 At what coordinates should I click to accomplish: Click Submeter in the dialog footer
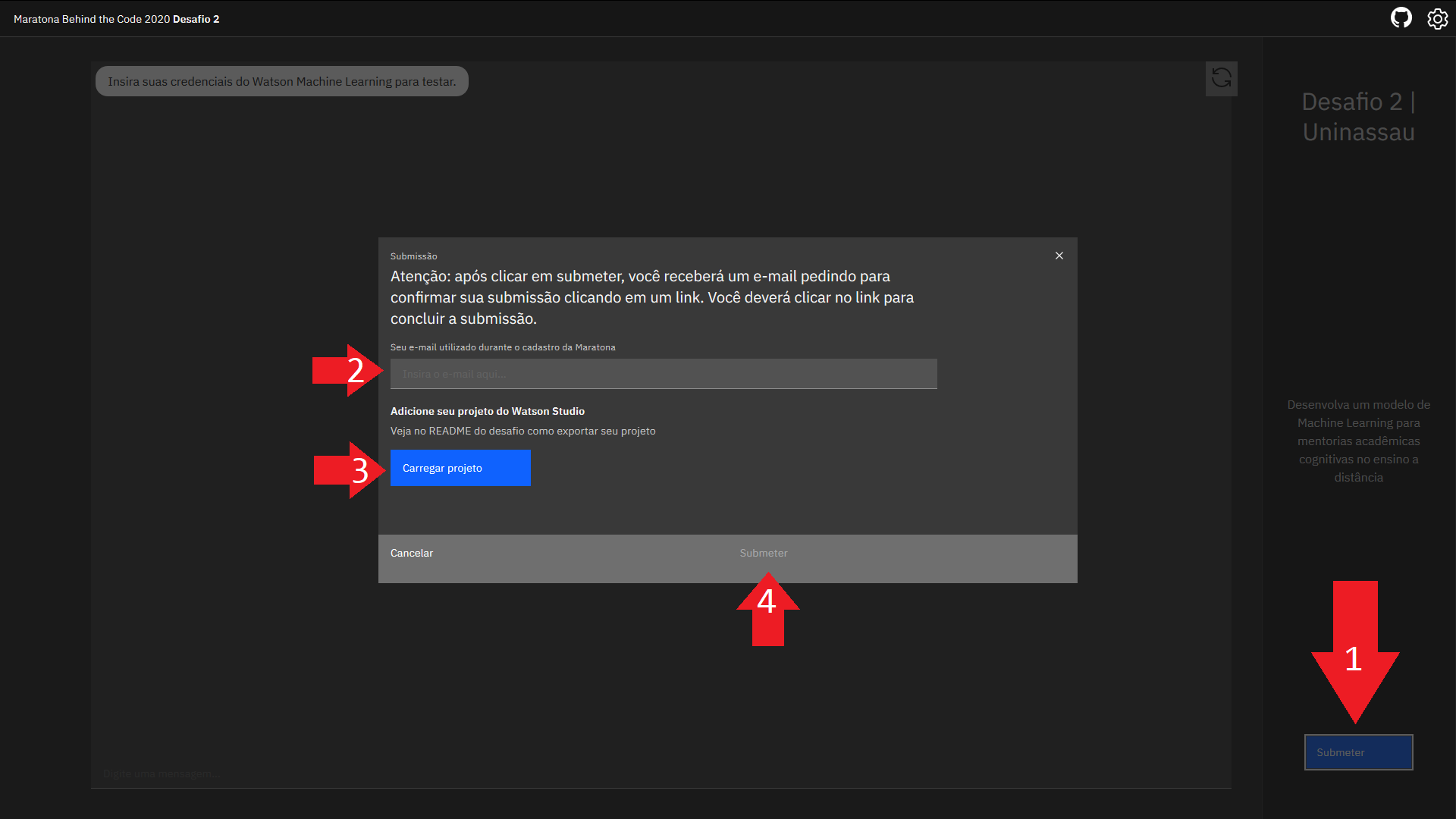[x=764, y=553]
